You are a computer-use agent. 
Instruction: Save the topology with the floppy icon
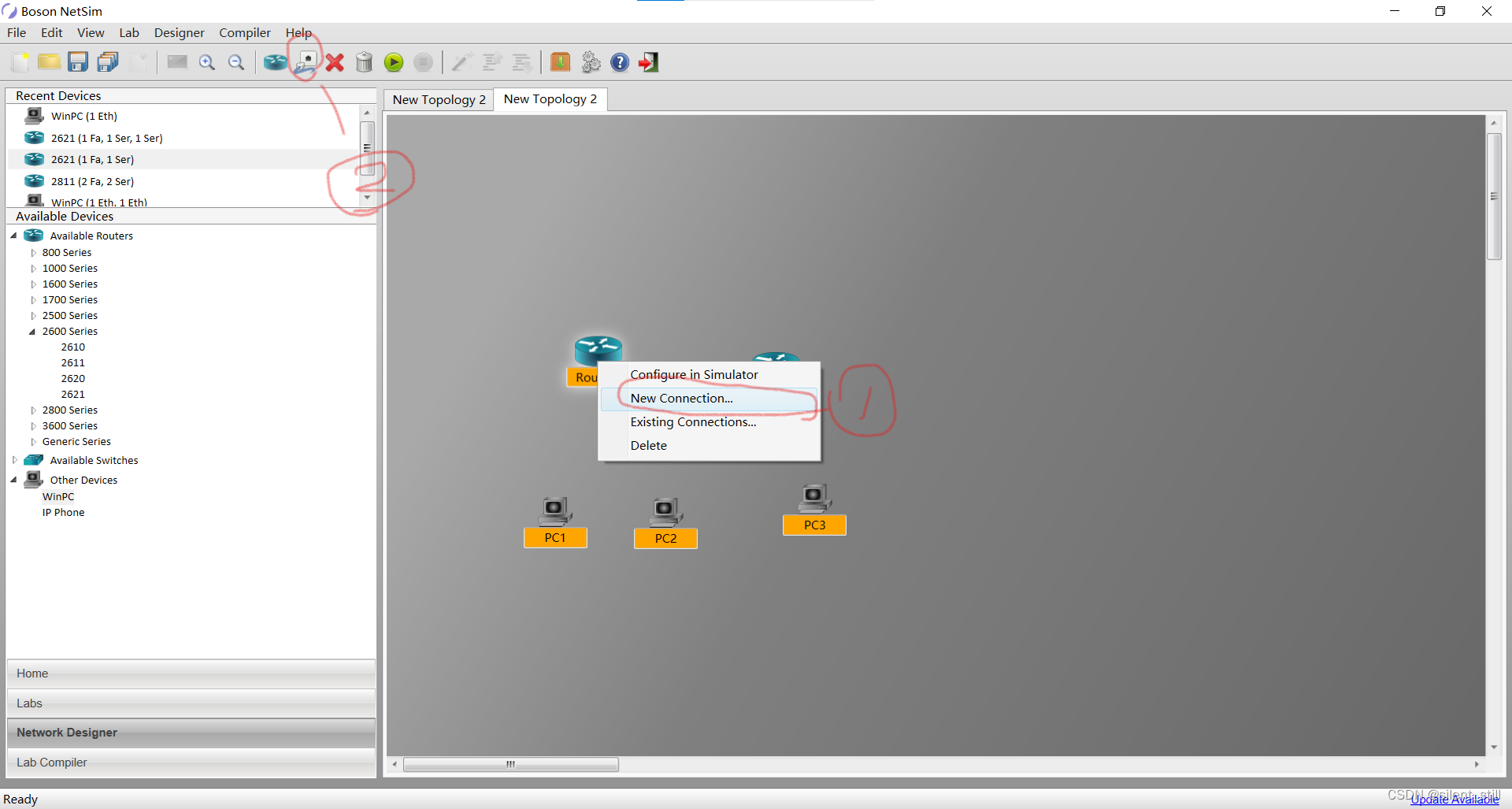[x=78, y=62]
